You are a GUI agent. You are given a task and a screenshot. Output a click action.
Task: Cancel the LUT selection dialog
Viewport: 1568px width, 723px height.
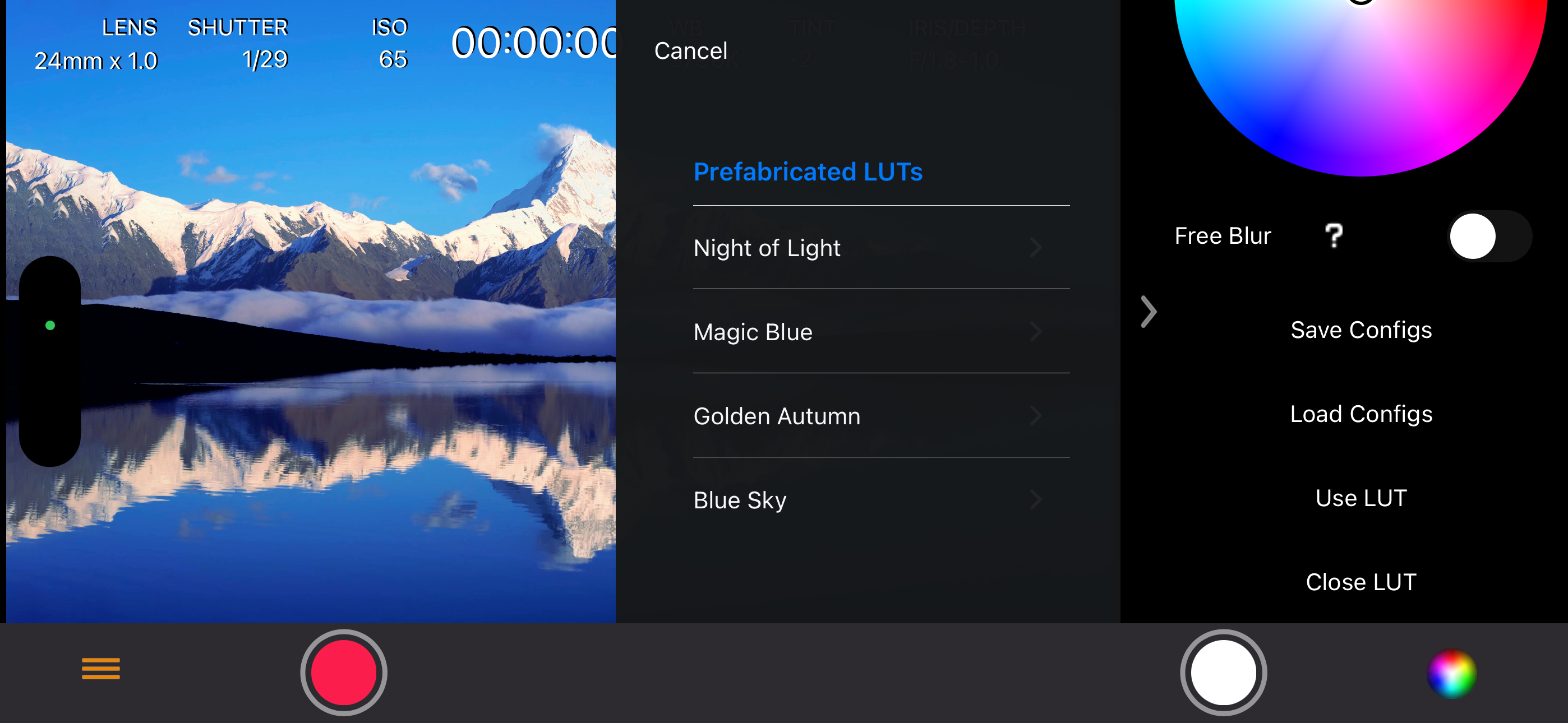pyautogui.click(x=691, y=51)
